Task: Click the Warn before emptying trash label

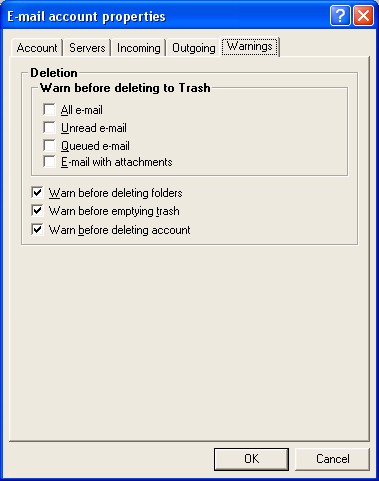Action: point(114,211)
